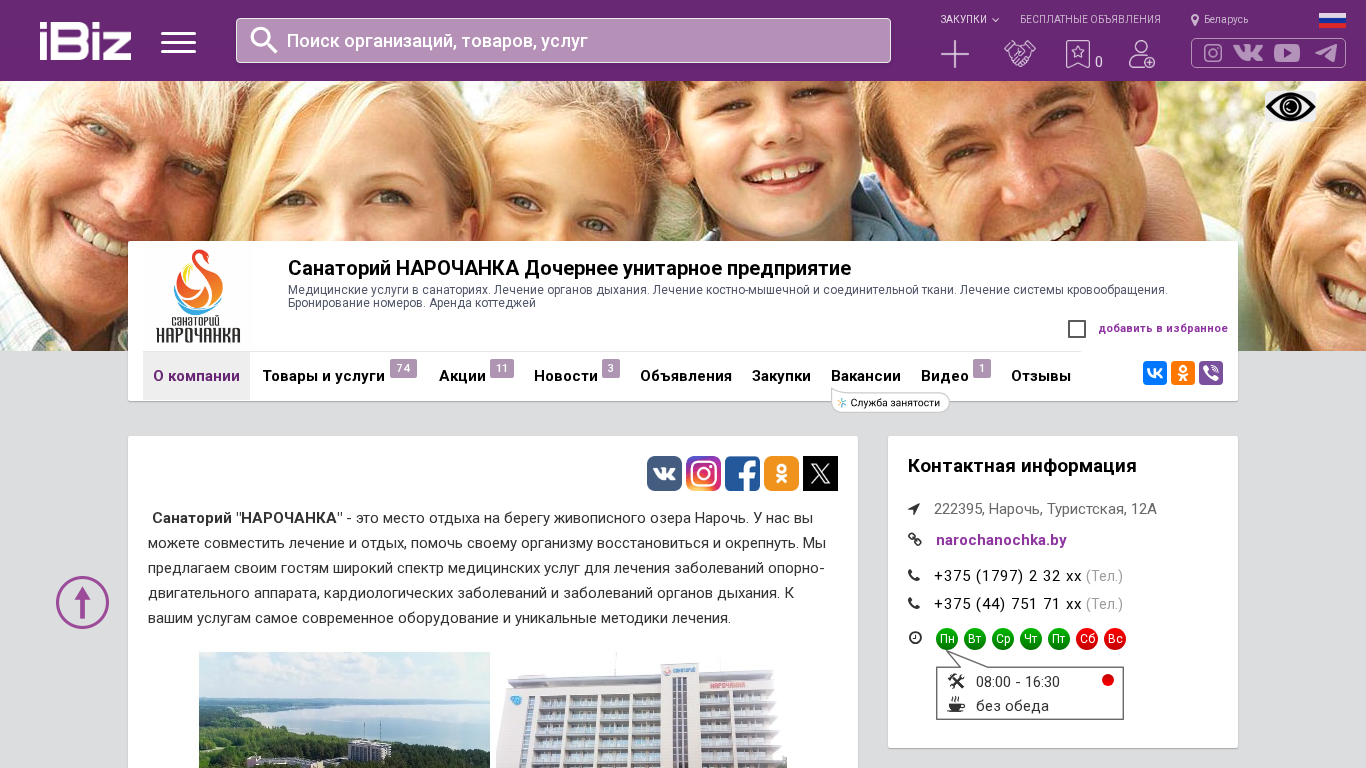Open the 'Отзывы' tab

pos(1041,376)
